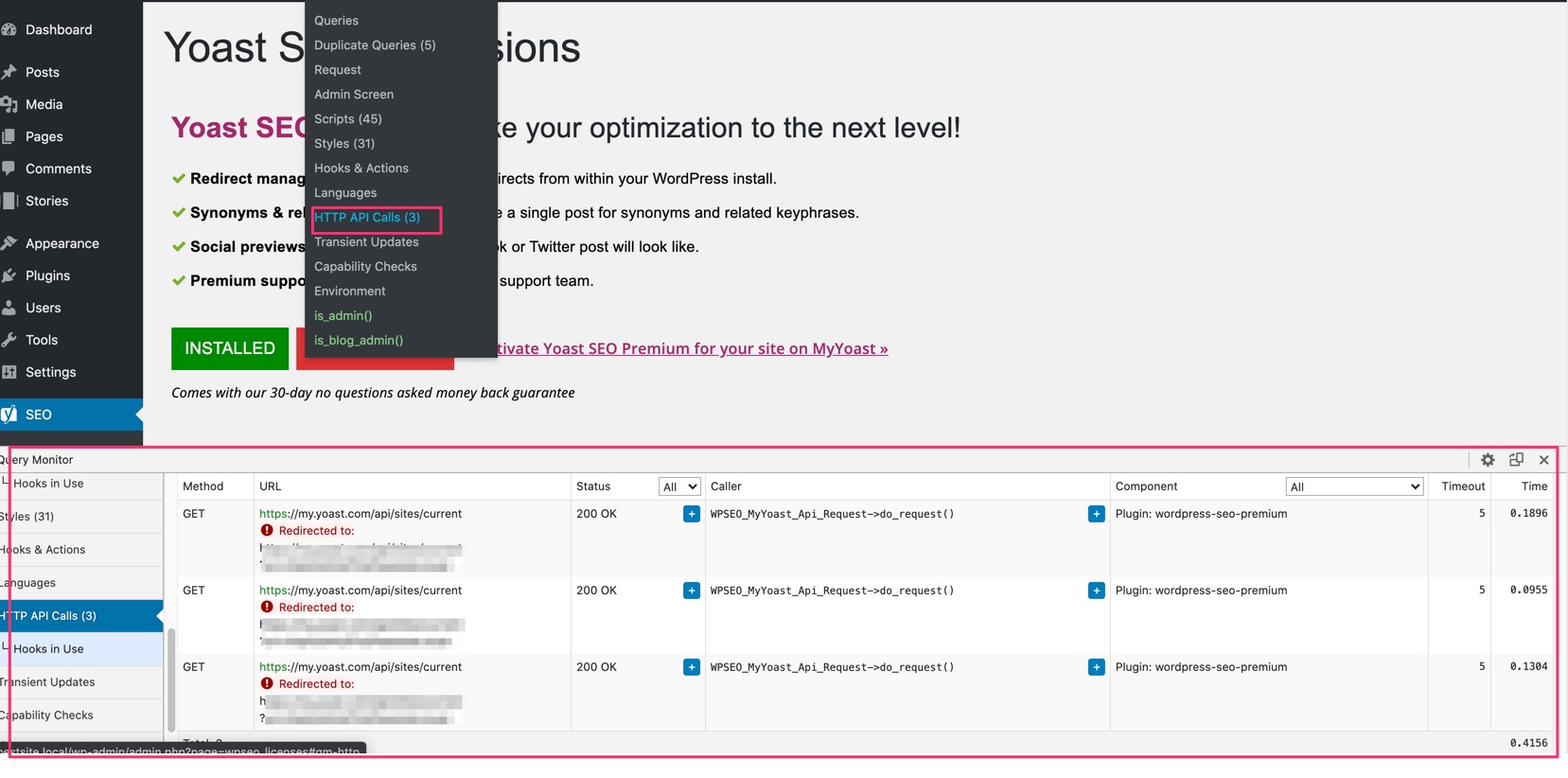
Task: Click the Pages icon in sidebar
Action: point(9,136)
